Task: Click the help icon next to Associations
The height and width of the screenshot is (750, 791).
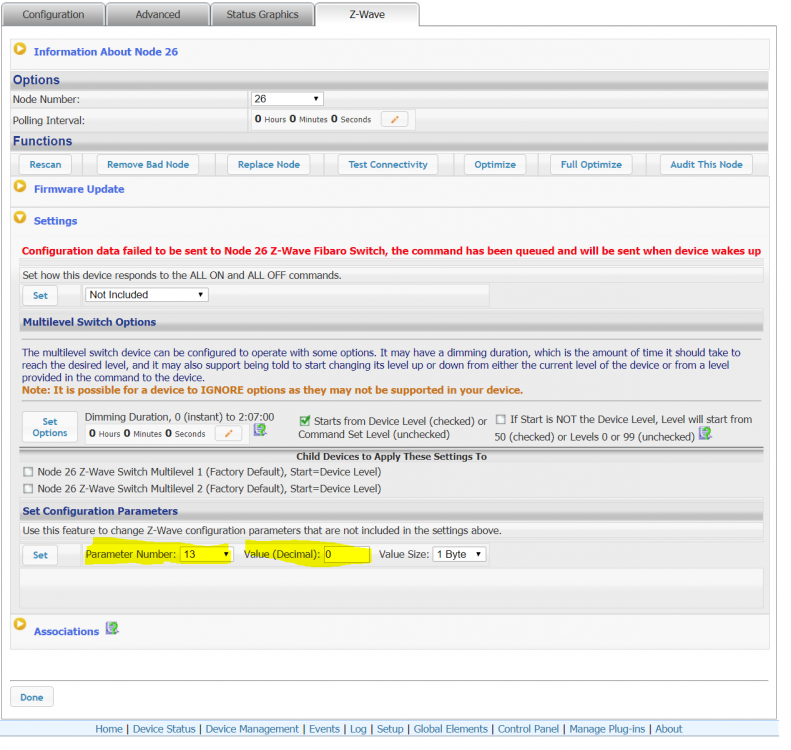Action: coord(112,629)
